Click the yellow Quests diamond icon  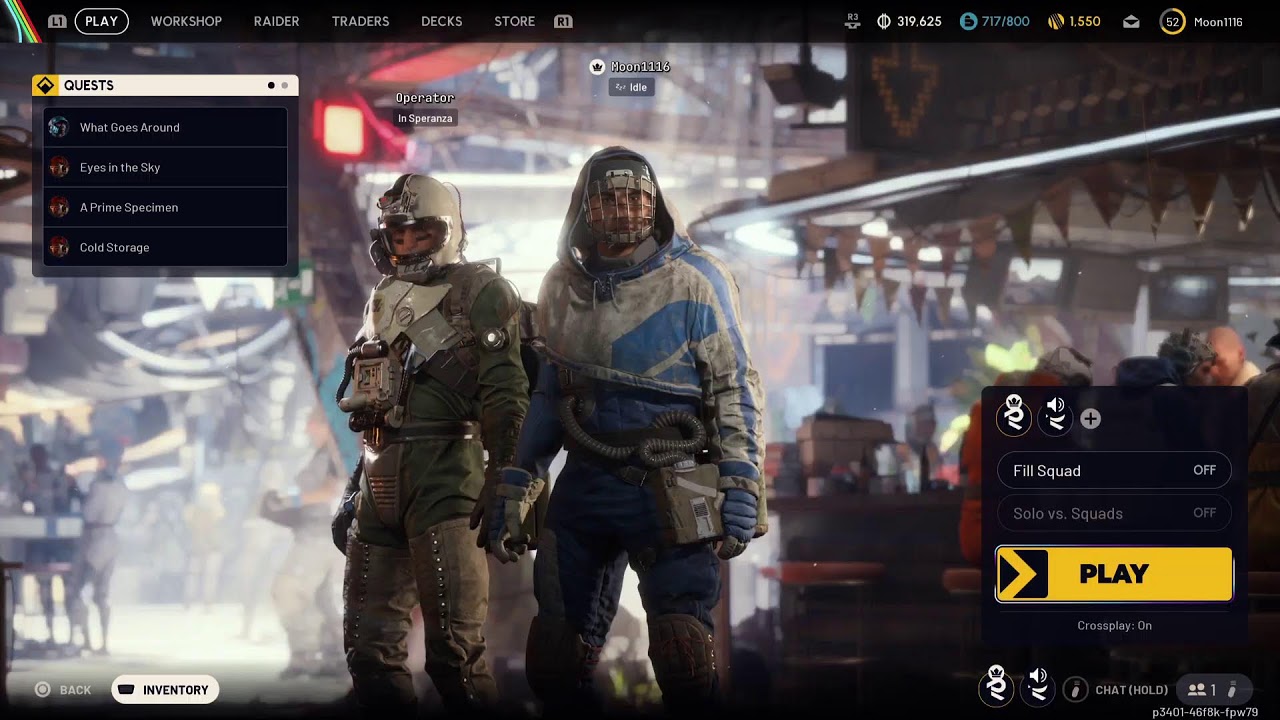(45, 85)
